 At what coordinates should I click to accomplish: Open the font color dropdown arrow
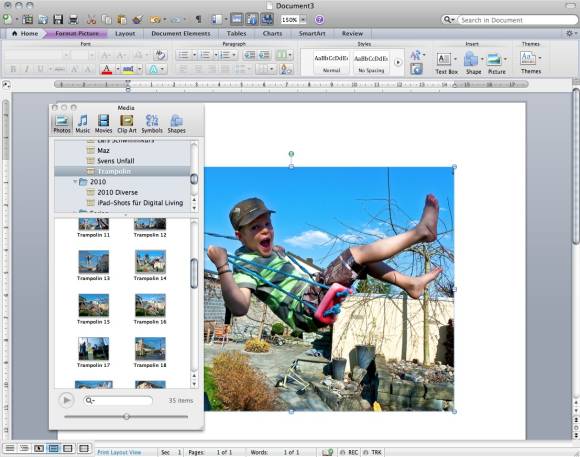118,69
